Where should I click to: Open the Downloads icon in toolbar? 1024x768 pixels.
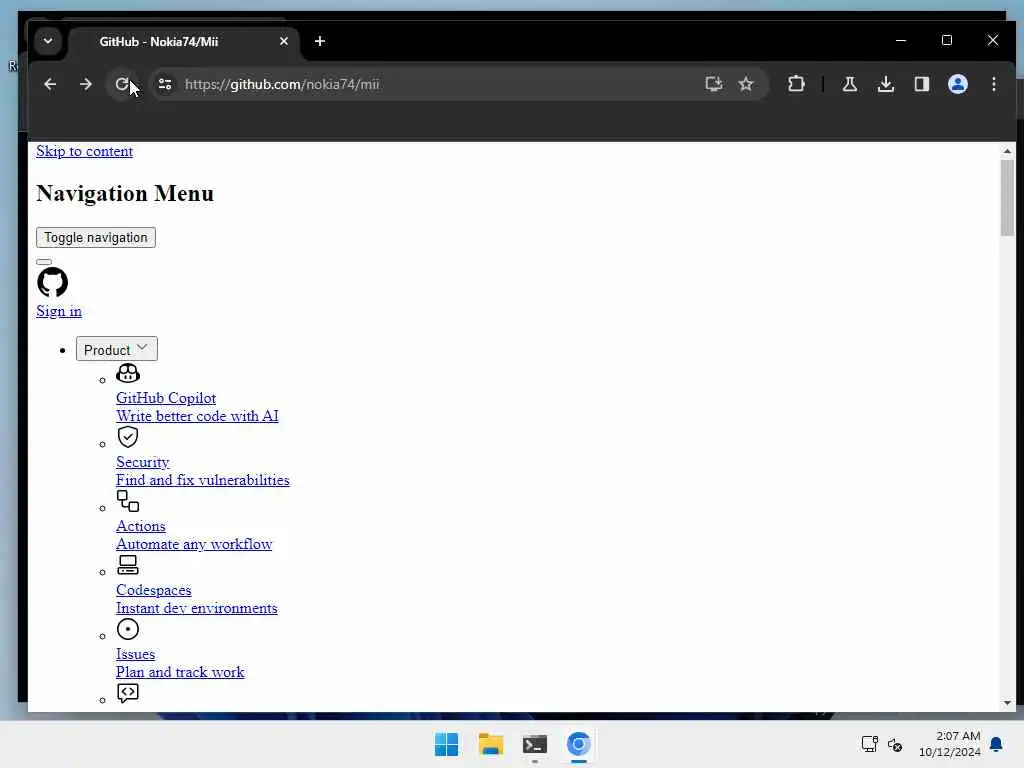click(886, 84)
